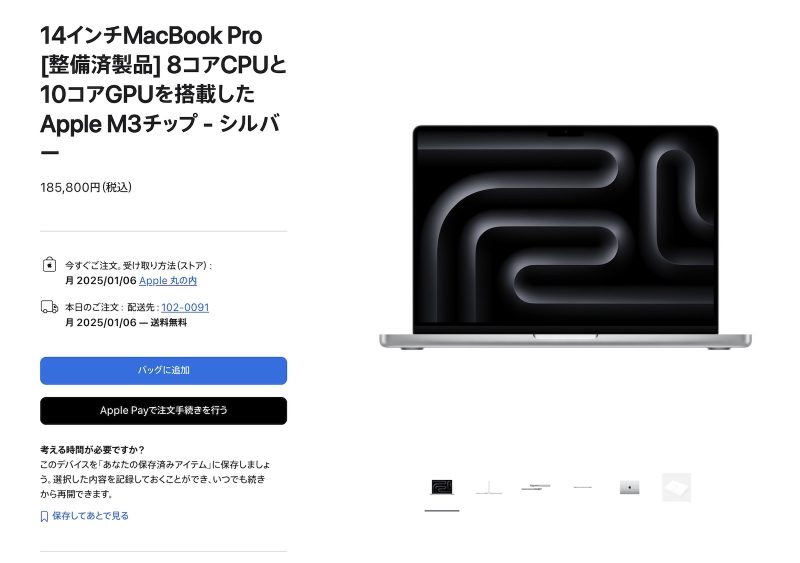Screen dimensions: 800x563
Task: Select the side-profile open laptop thumbnail
Action: click(489, 487)
